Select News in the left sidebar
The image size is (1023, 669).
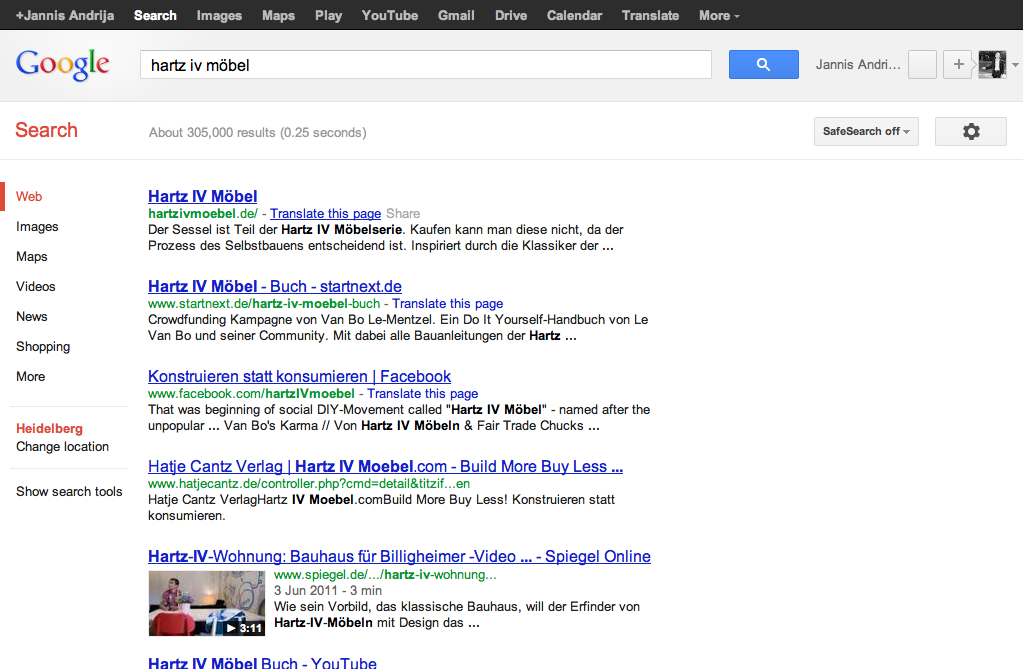click(x=32, y=317)
